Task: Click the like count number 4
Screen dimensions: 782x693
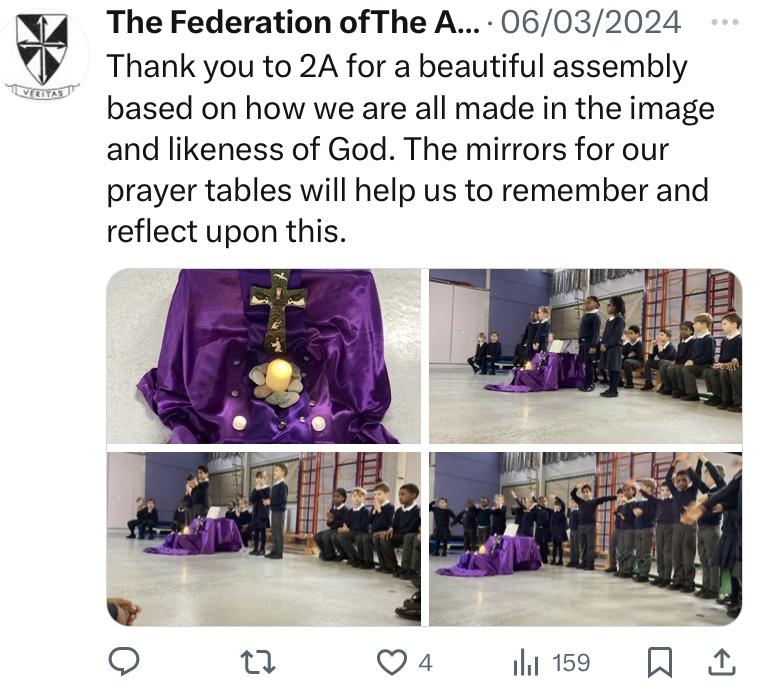Action: tap(425, 663)
